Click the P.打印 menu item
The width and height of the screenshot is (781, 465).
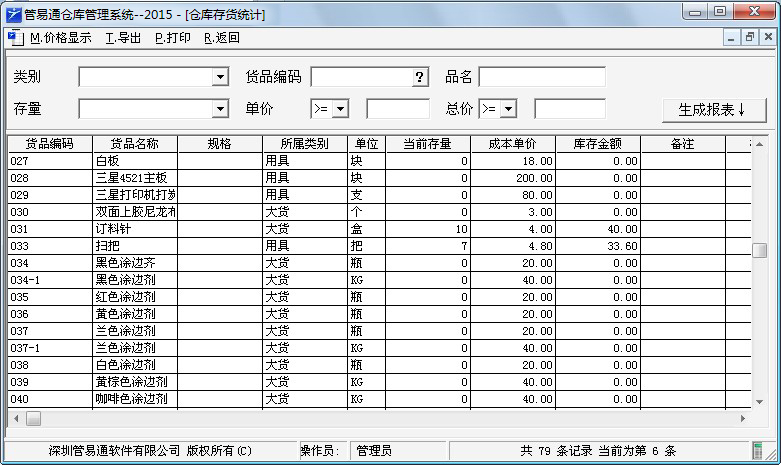tap(172, 38)
